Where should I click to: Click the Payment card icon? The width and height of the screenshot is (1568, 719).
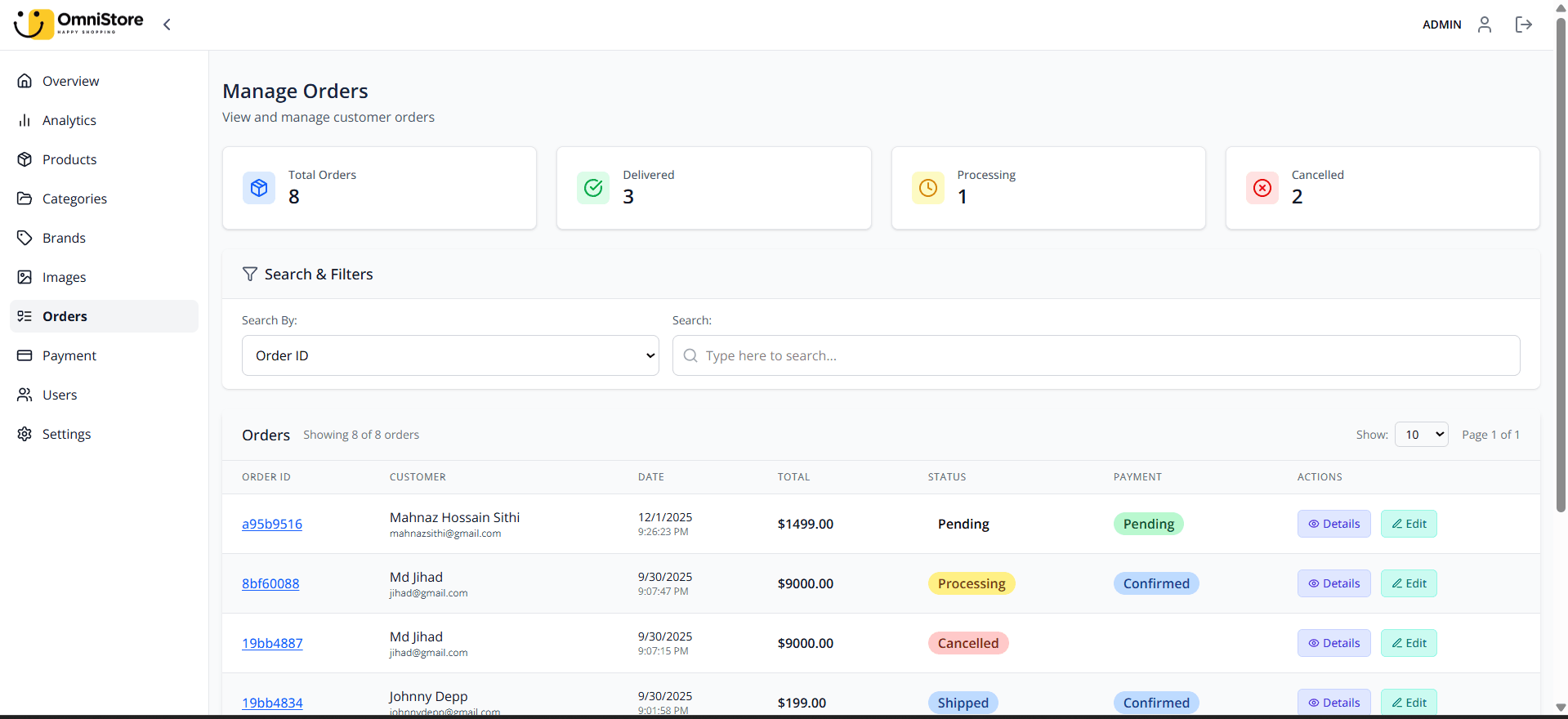click(x=25, y=355)
